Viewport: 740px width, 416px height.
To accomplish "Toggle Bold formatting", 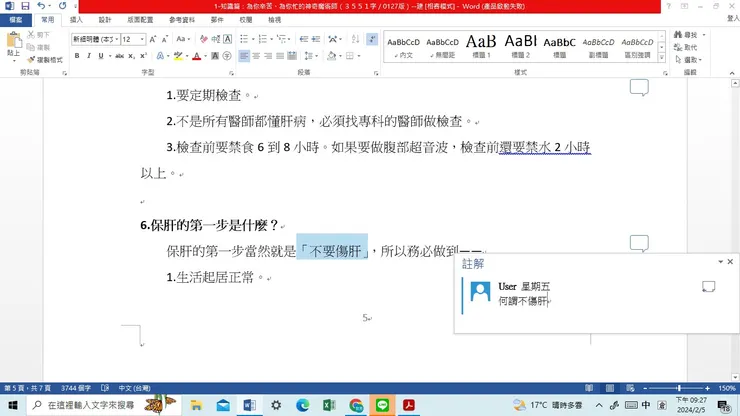I will (77, 56).
